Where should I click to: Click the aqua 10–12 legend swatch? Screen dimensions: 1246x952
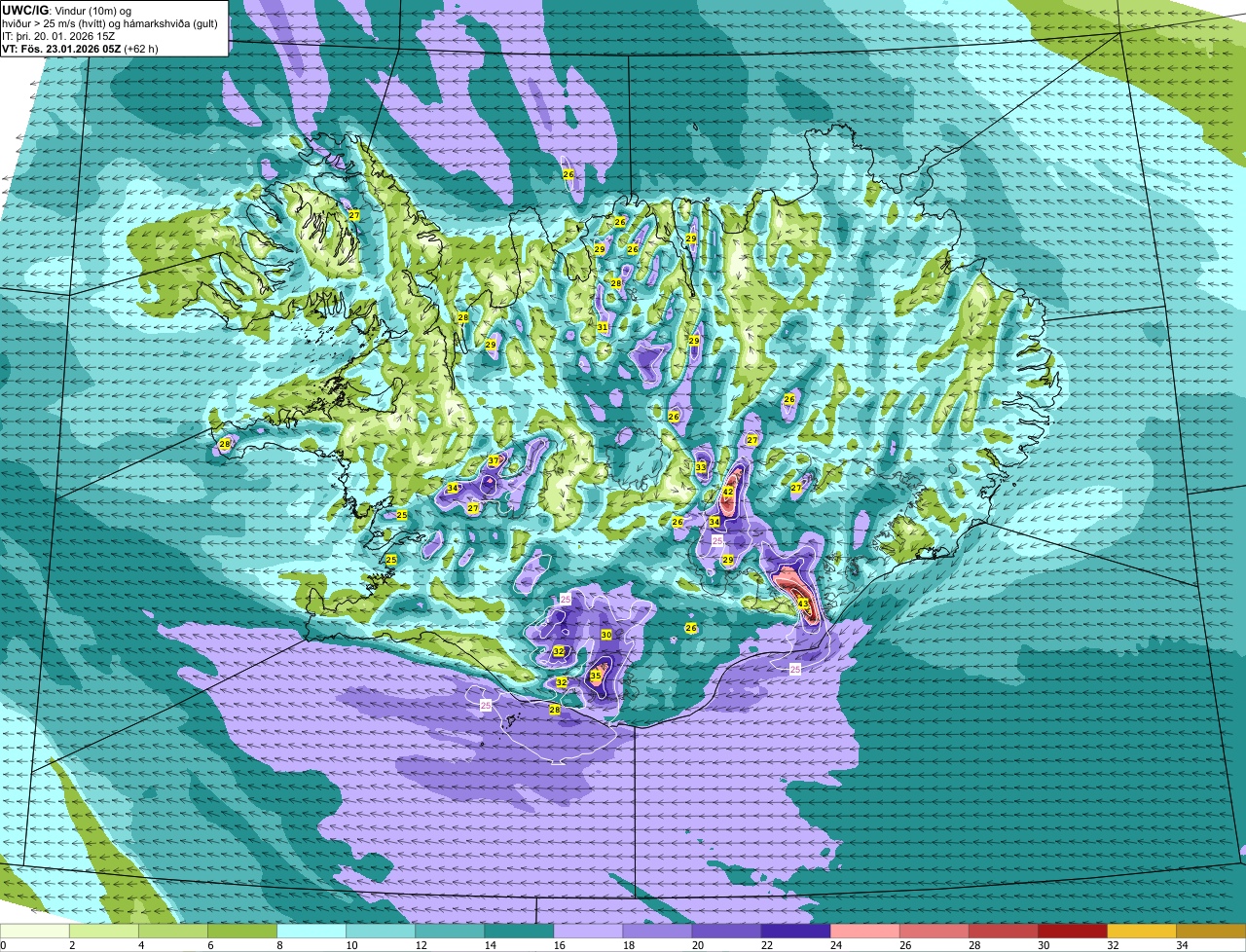coord(381,932)
